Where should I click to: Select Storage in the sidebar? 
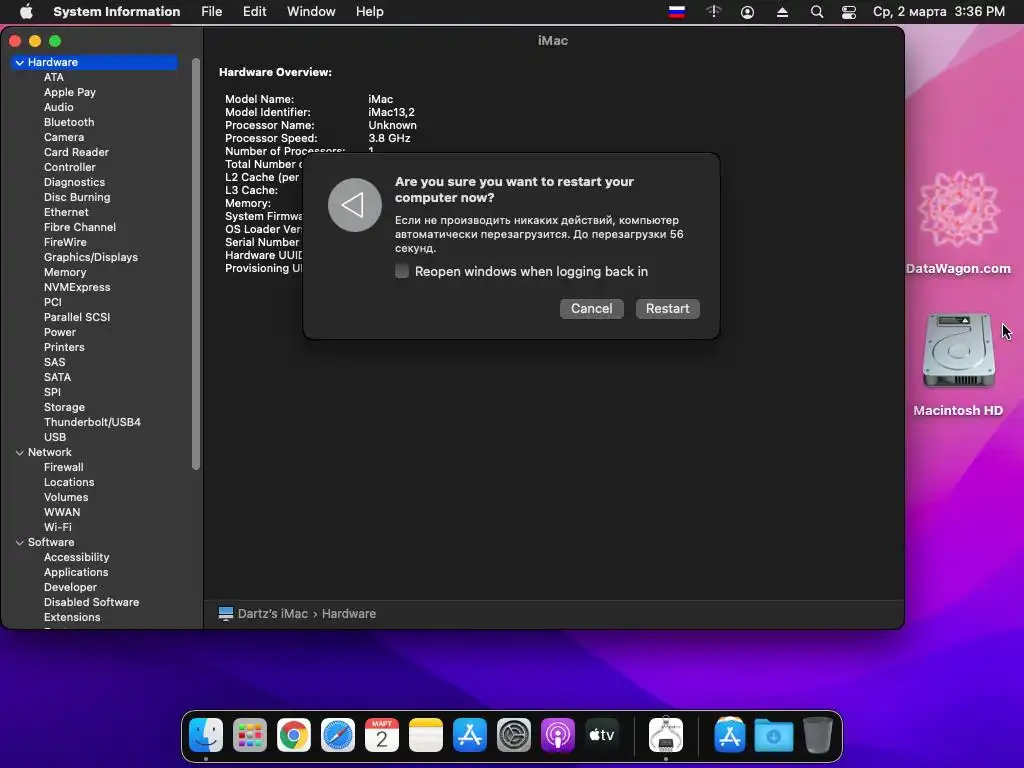(x=64, y=408)
